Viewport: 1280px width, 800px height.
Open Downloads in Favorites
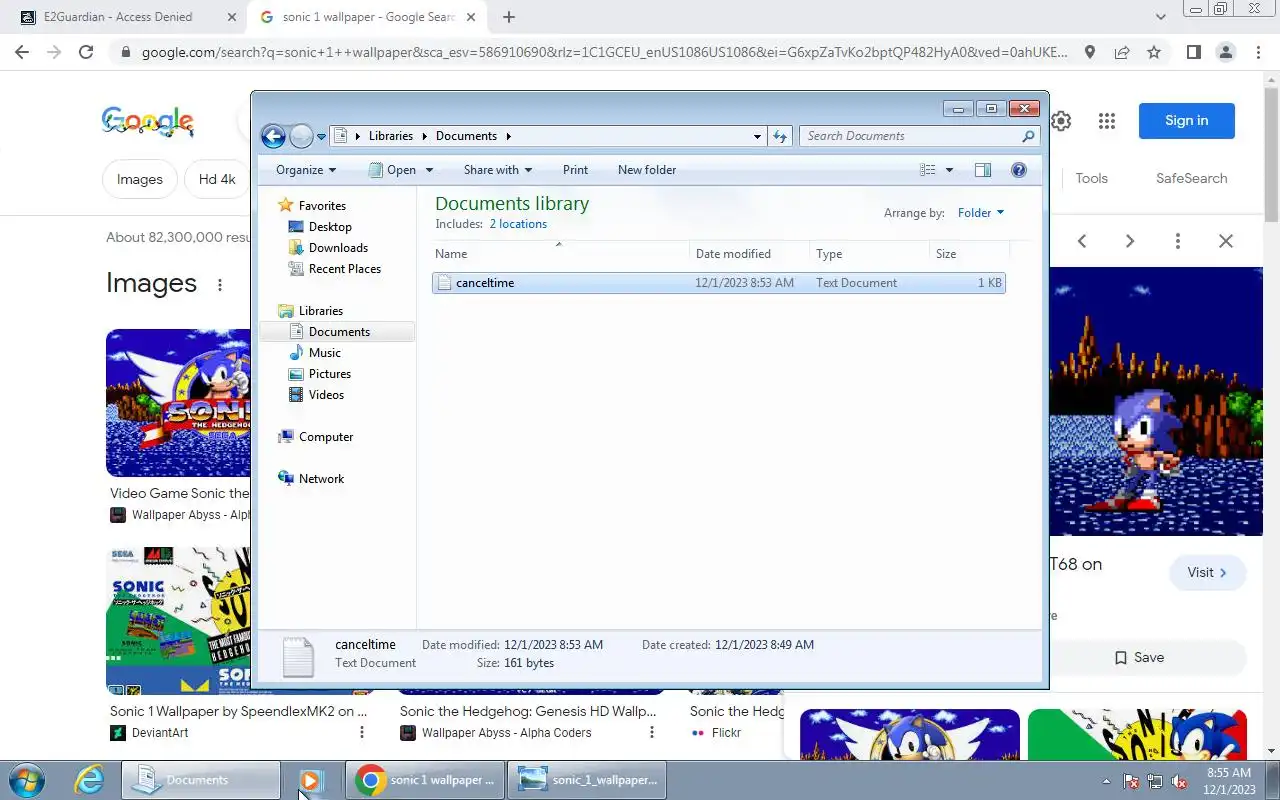tap(338, 248)
